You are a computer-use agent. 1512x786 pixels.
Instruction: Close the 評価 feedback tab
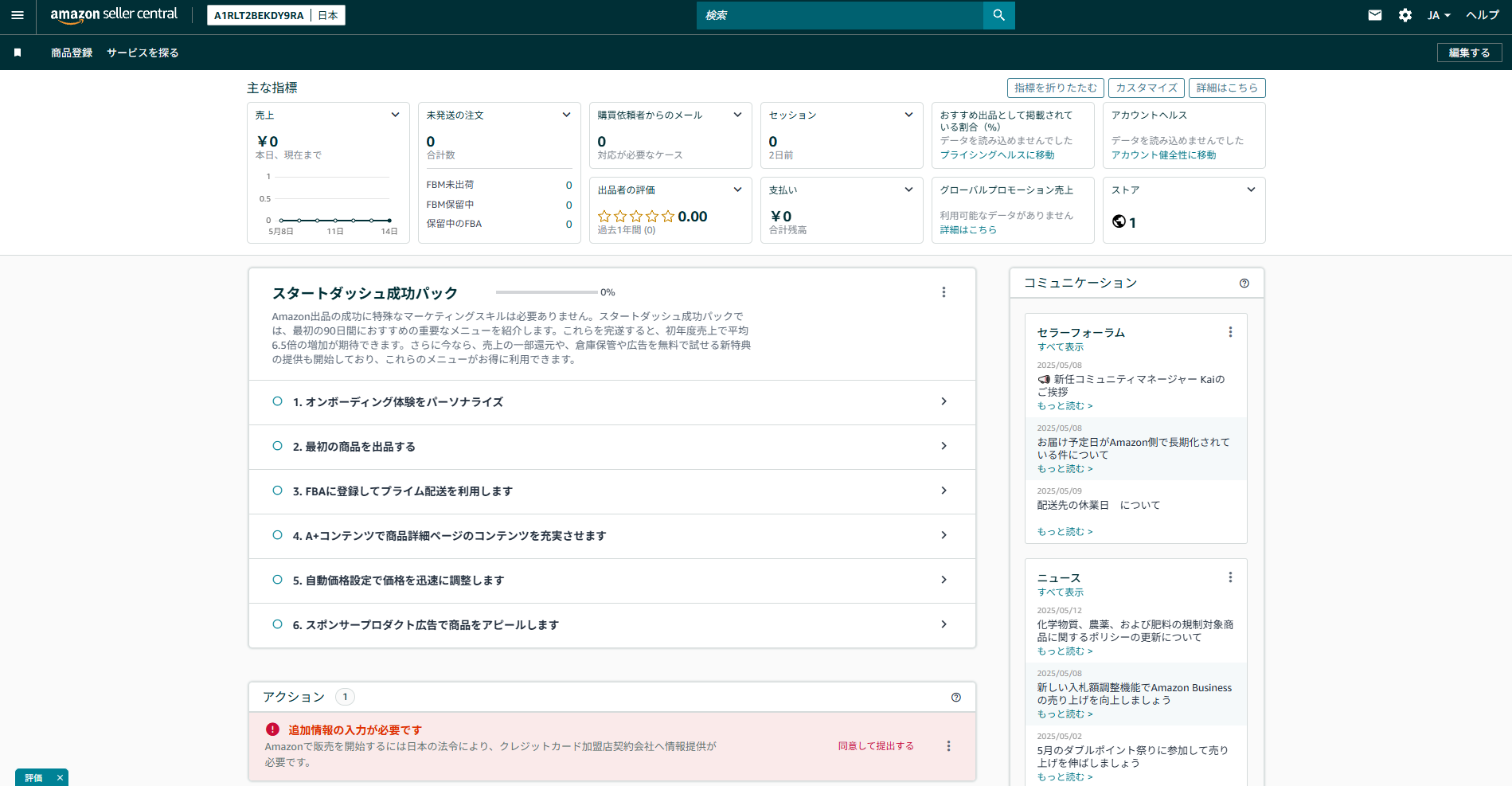[x=60, y=778]
